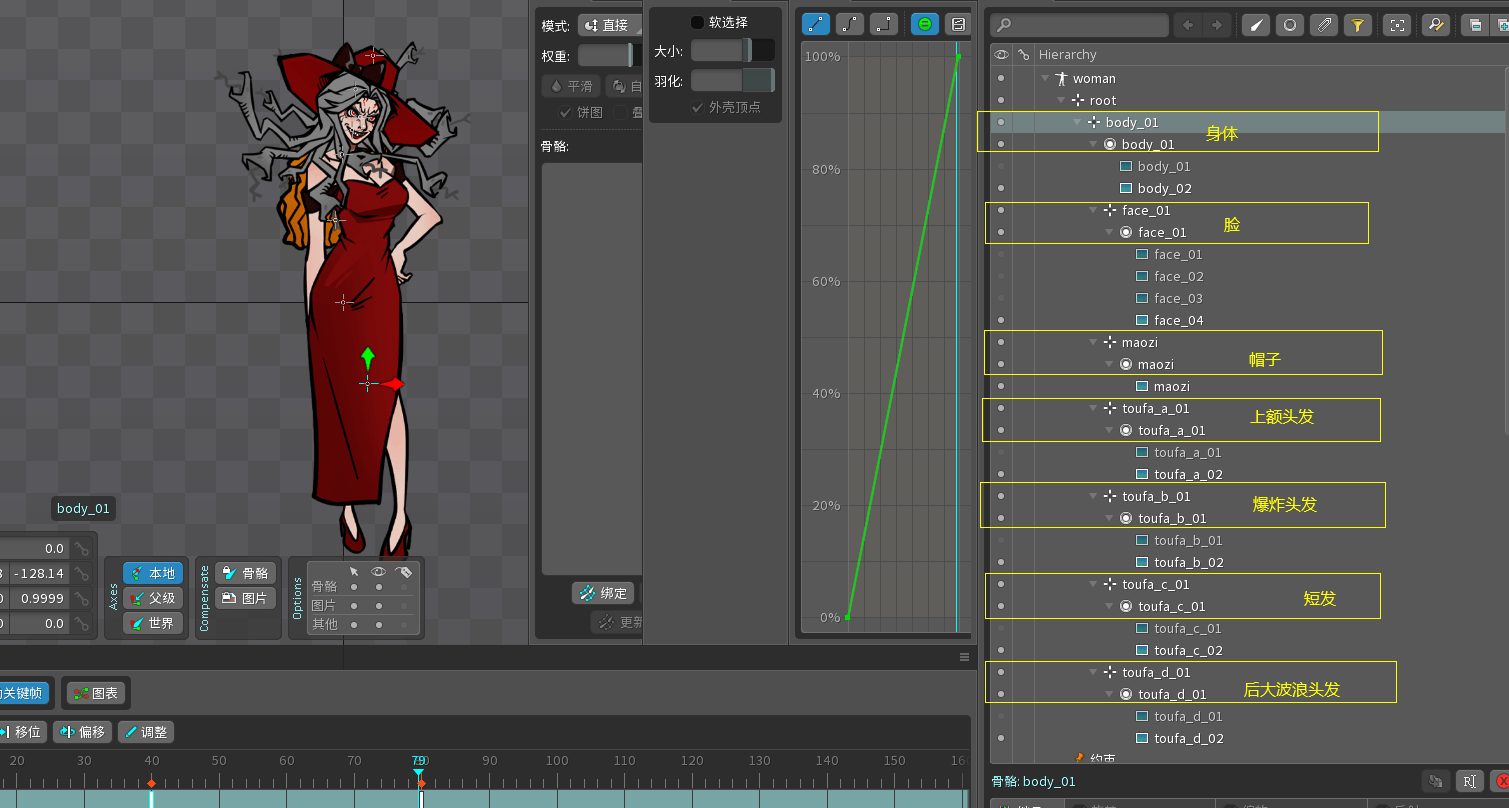Viewport: 1509px width, 808px height.
Task: Click the paperclip attachment filter icon
Action: [x=1323, y=25]
